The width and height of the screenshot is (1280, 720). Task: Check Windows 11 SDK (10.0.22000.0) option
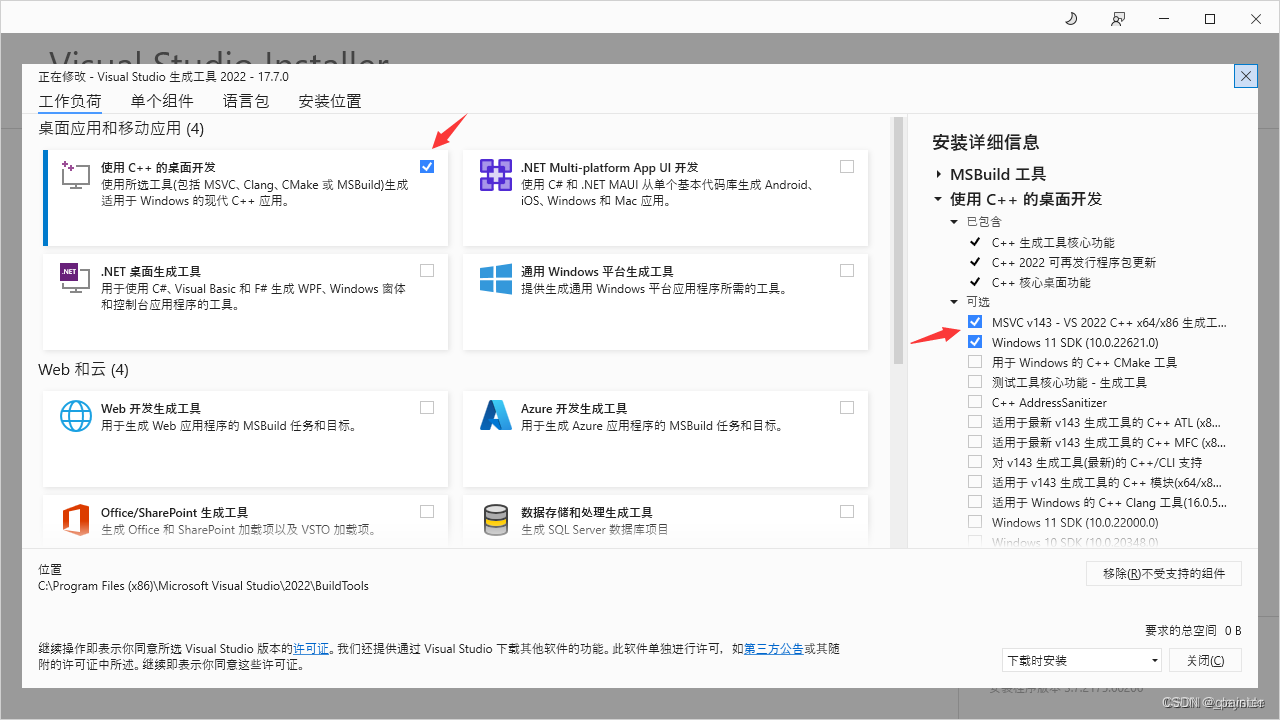pyautogui.click(x=975, y=522)
